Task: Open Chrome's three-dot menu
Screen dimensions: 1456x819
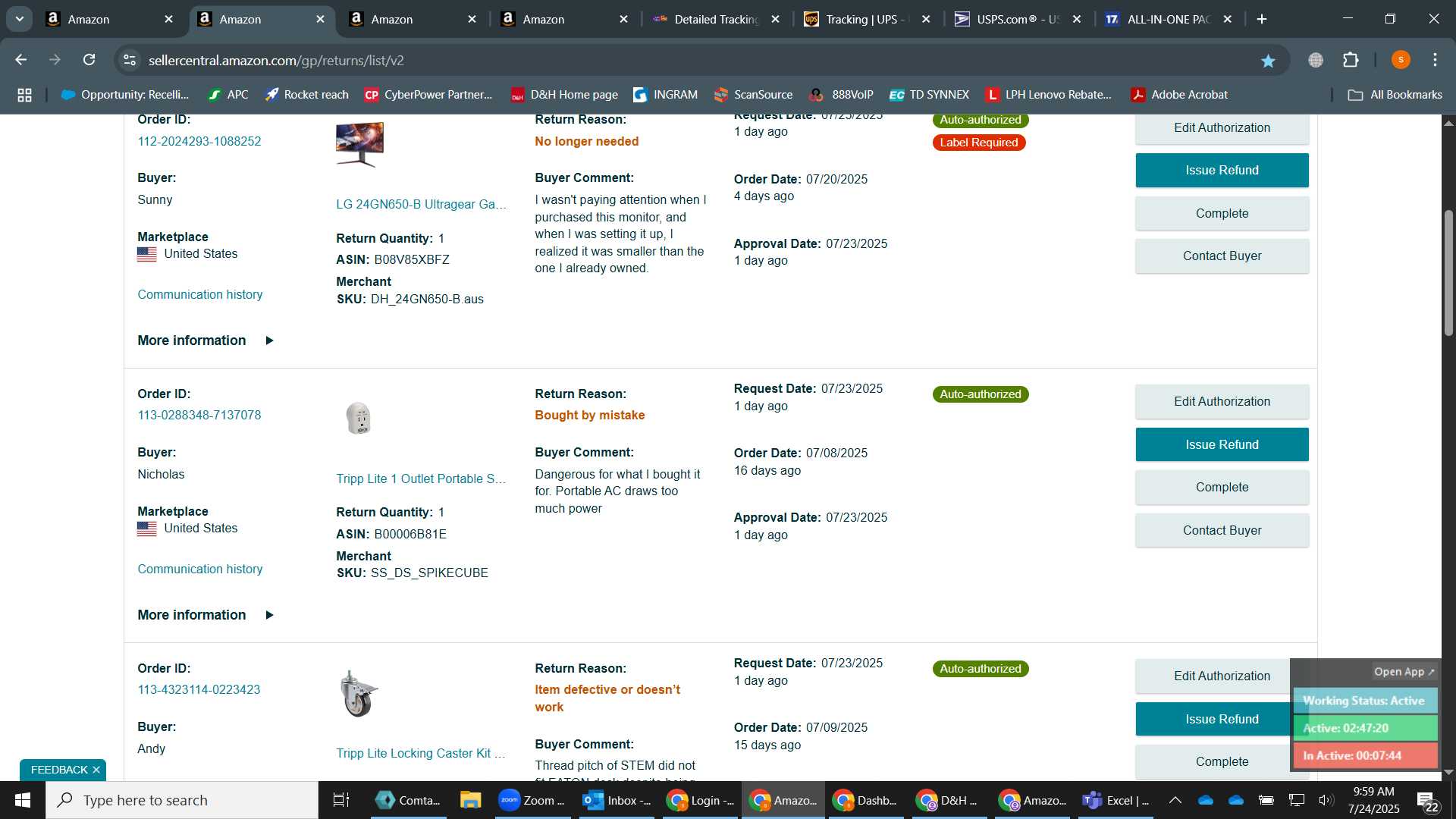Action: coord(1435,60)
